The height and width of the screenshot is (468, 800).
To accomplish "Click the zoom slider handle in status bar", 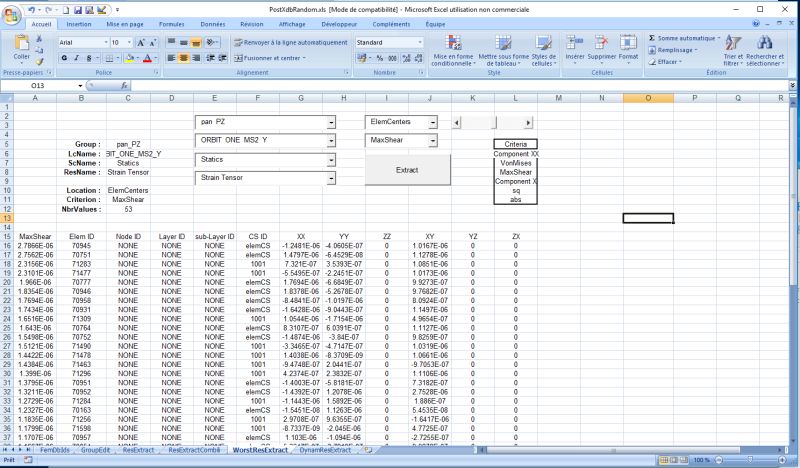I will point(749,460).
